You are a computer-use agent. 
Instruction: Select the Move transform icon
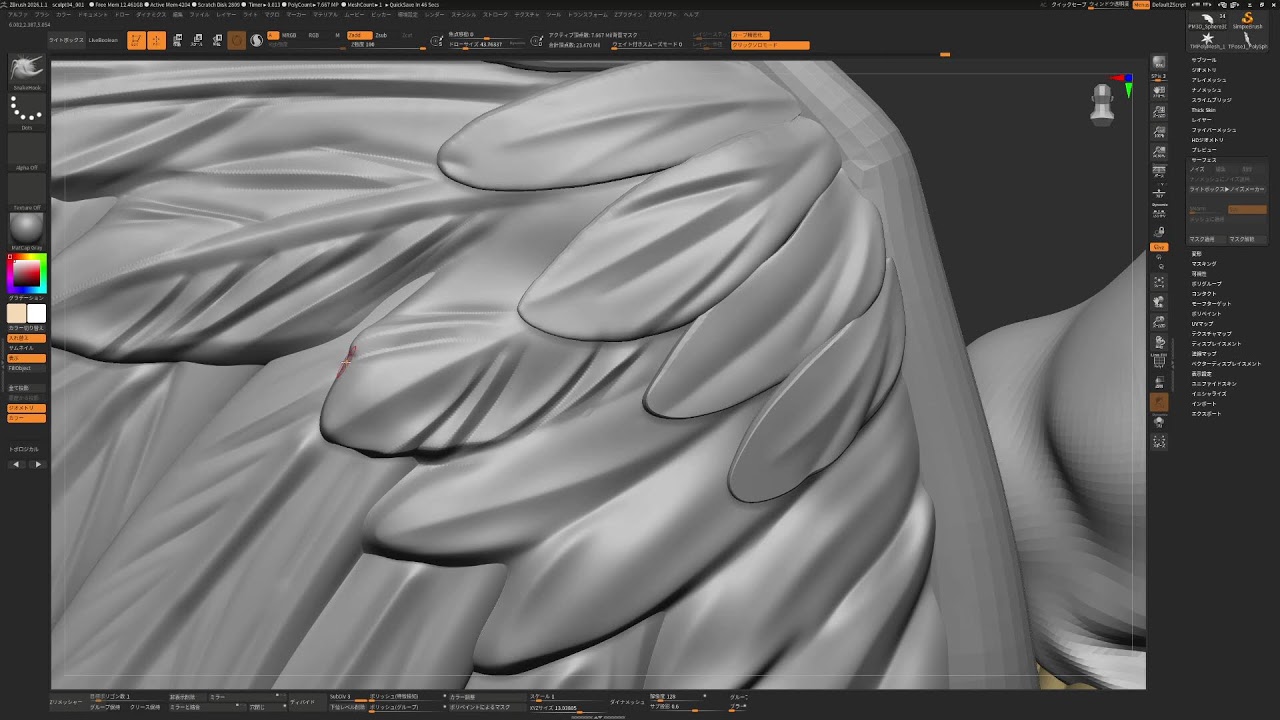[x=177, y=41]
